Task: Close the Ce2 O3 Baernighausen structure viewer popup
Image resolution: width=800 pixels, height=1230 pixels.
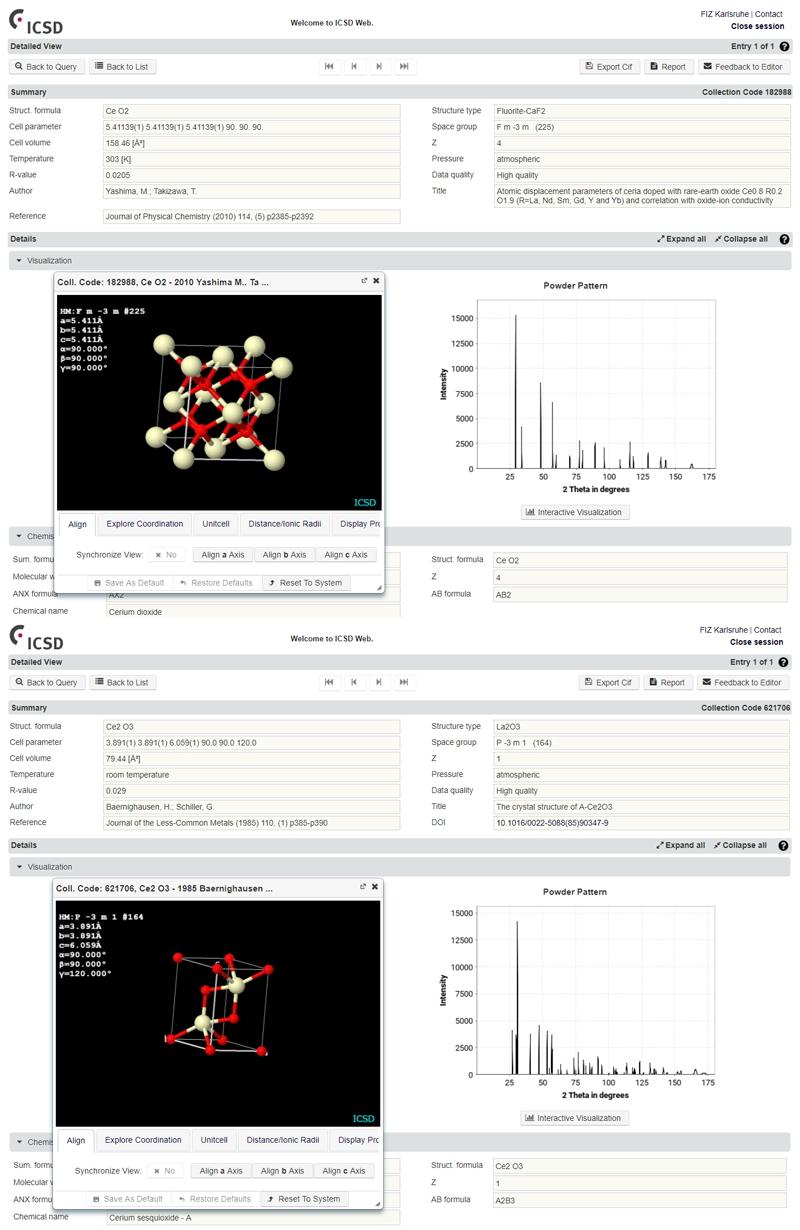Action: click(375, 886)
